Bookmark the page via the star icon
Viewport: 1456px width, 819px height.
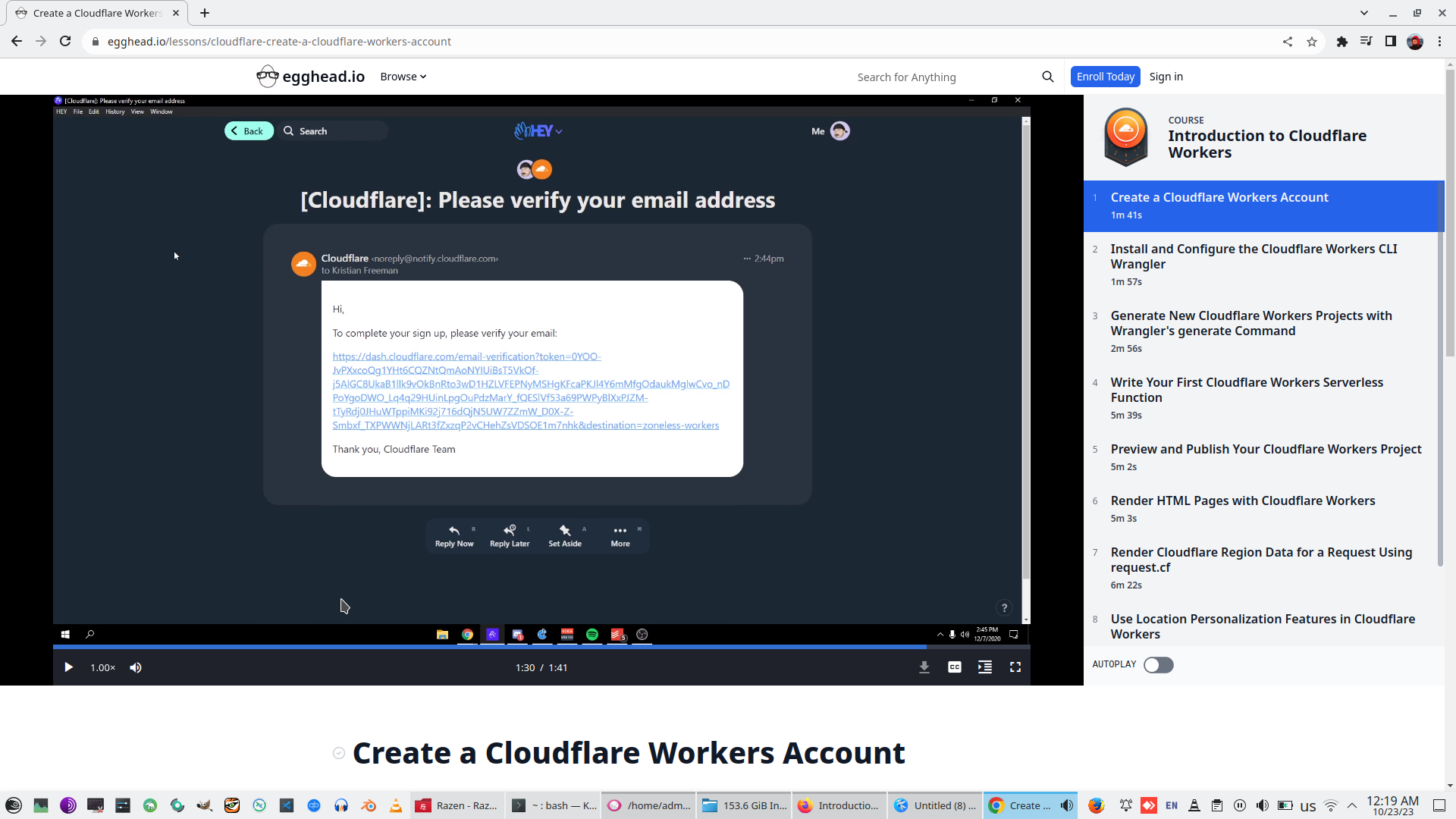pyautogui.click(x=1312, y=42)
